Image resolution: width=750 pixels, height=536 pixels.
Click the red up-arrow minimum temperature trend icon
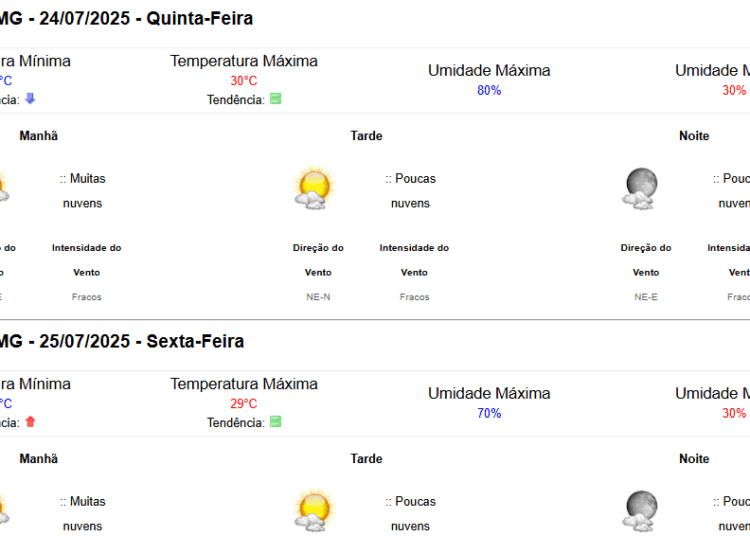pos(30,422)
